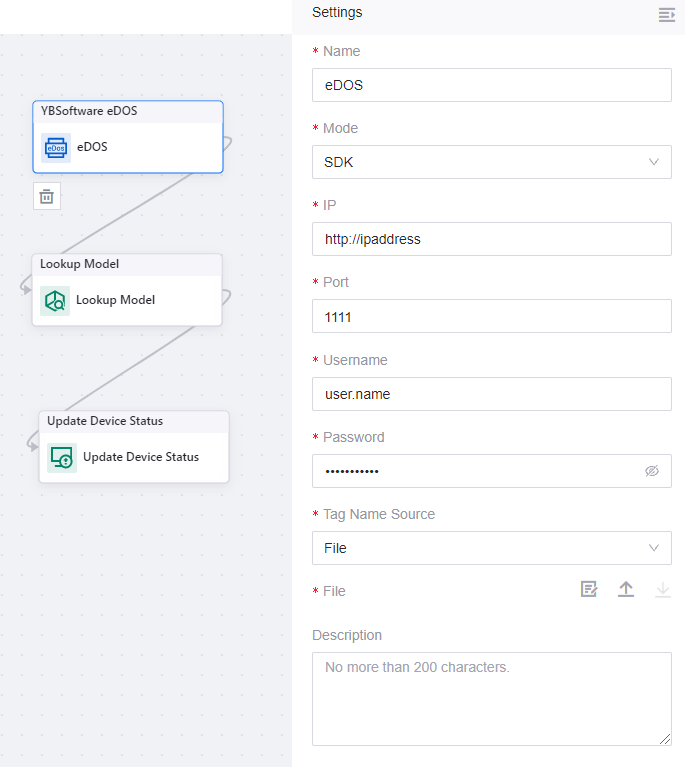Screen dimensions: 685x767
Task: Click the Port field containing 1111
Action: coord(491,316)
